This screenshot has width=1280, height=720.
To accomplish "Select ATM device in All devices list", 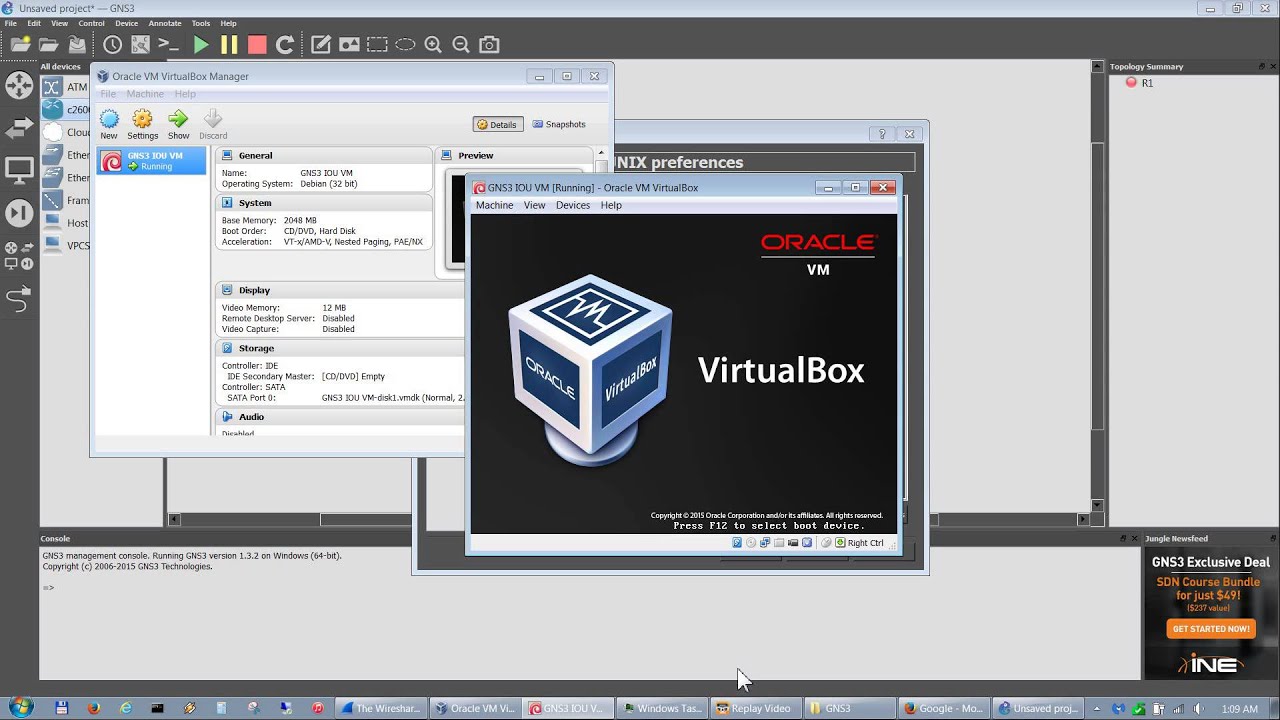I will tap(66, 87).
